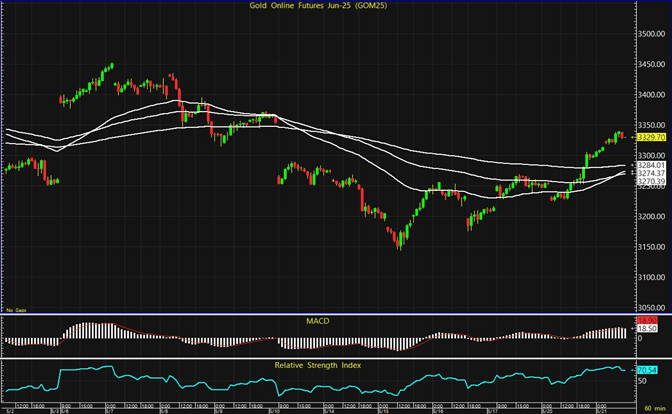Click the MACD indicator panel label
This screenshot has height=414, width=672.
(315, 320)
